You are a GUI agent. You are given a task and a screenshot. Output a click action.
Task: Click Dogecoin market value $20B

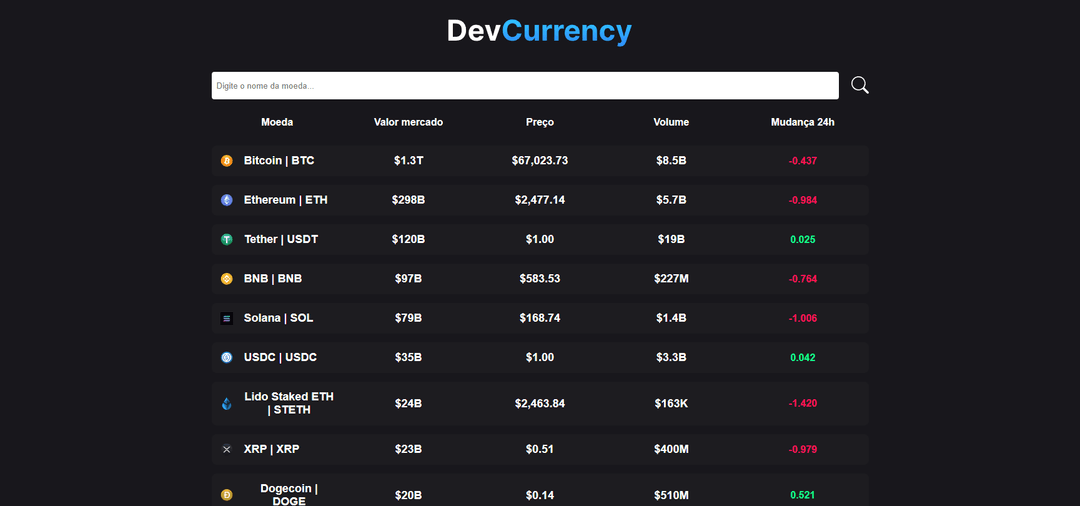(408, 495)
